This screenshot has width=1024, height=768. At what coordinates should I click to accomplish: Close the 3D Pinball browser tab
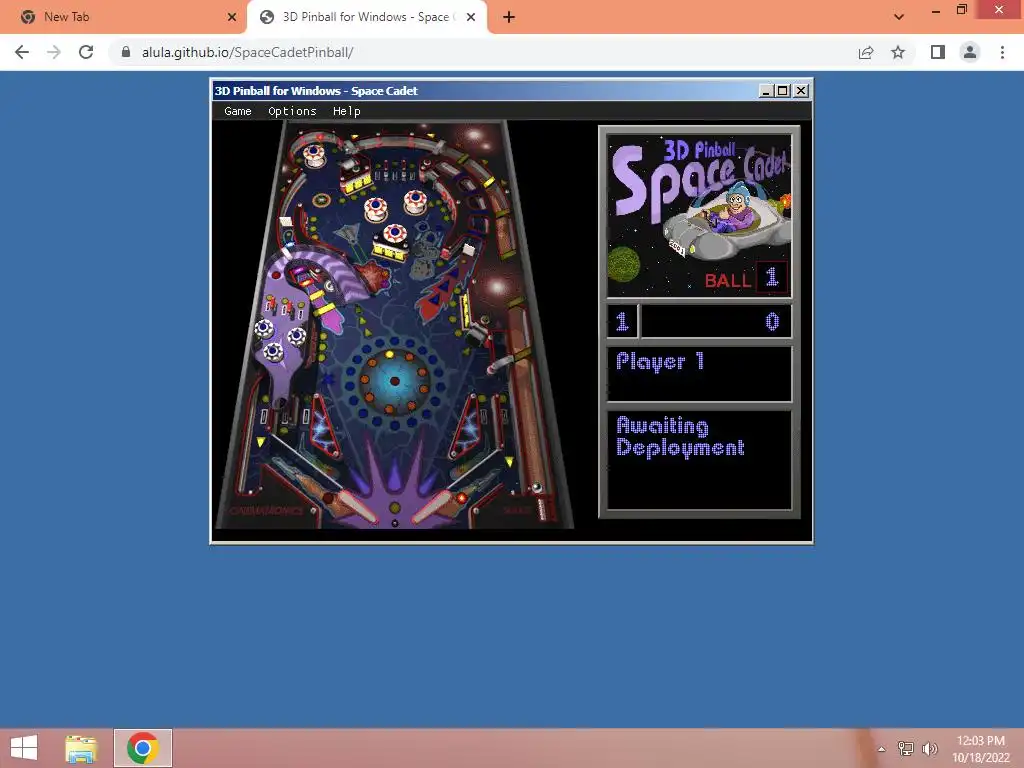pos(471,17)
